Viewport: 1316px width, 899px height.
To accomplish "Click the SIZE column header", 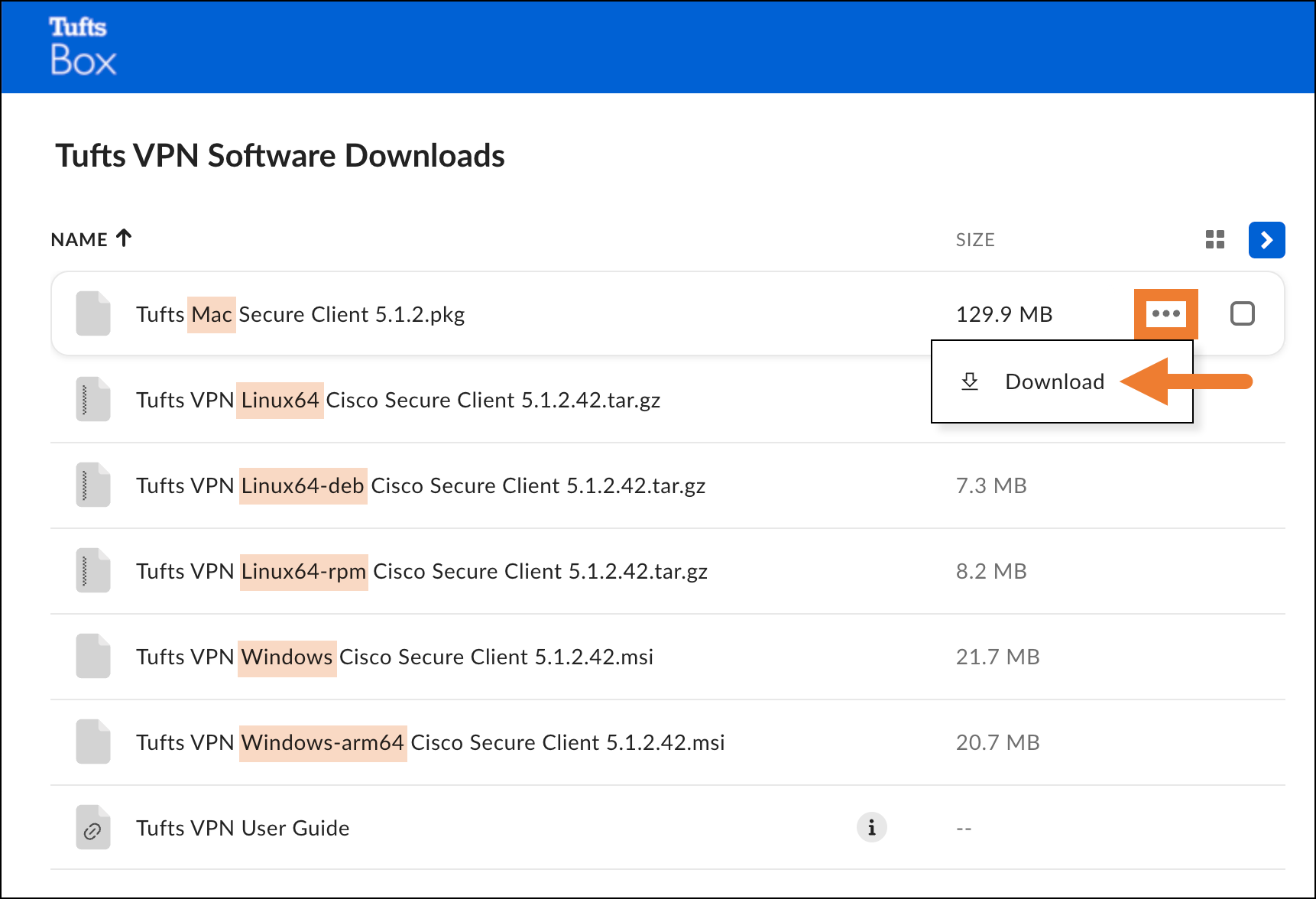I will 974,239.
